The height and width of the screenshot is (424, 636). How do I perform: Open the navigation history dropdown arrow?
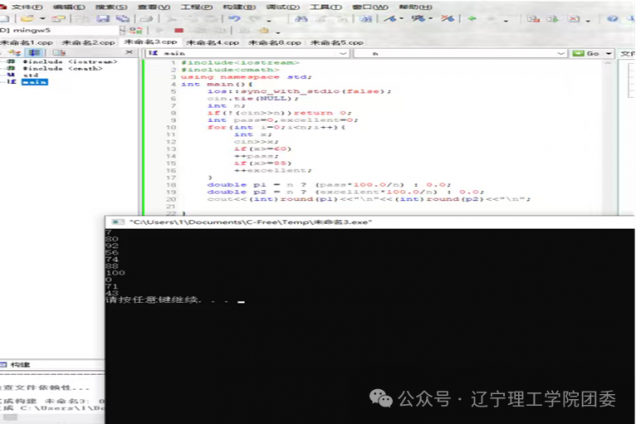[506, 20]
